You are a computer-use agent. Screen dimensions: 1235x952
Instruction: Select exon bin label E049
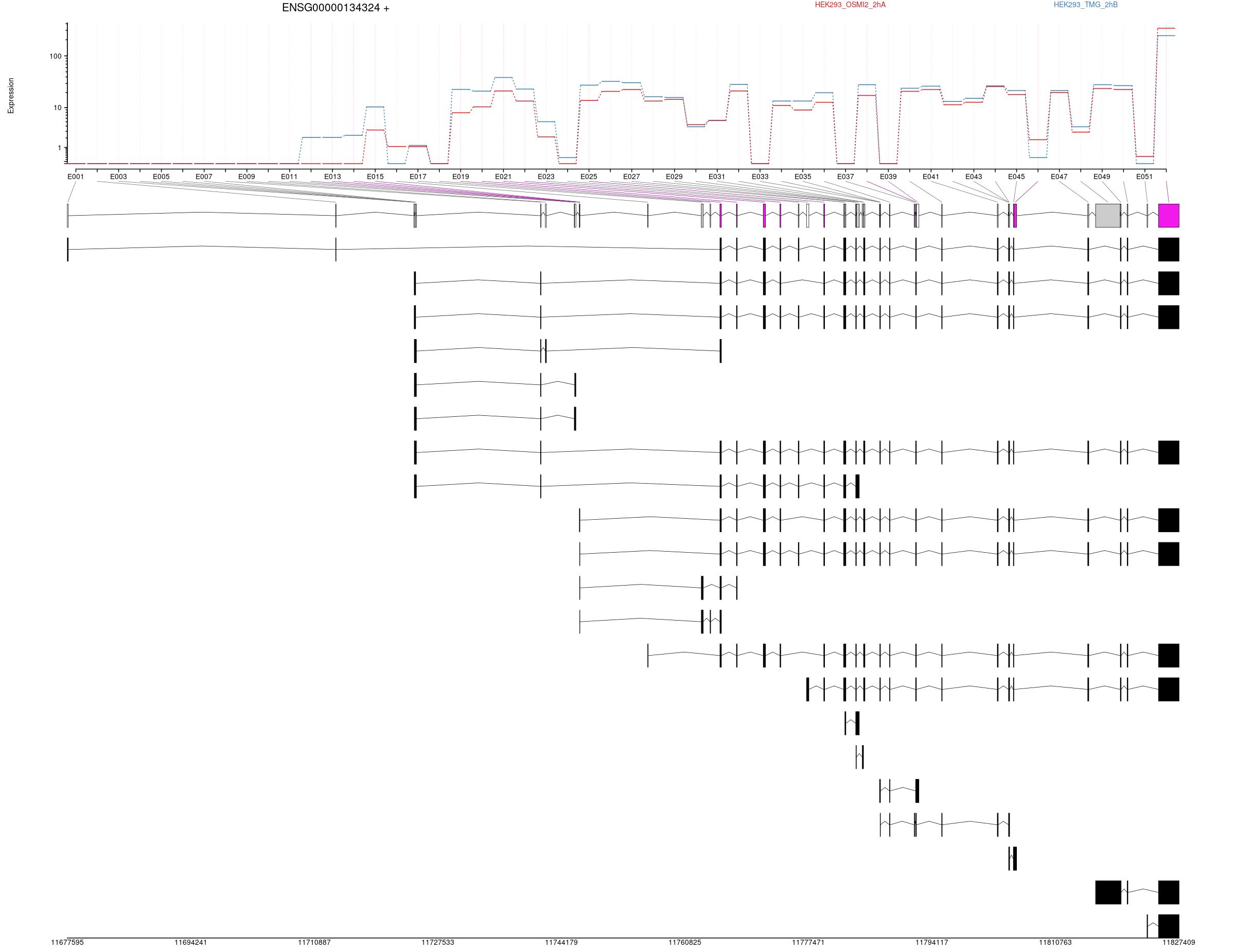[x=1102, y=177]
